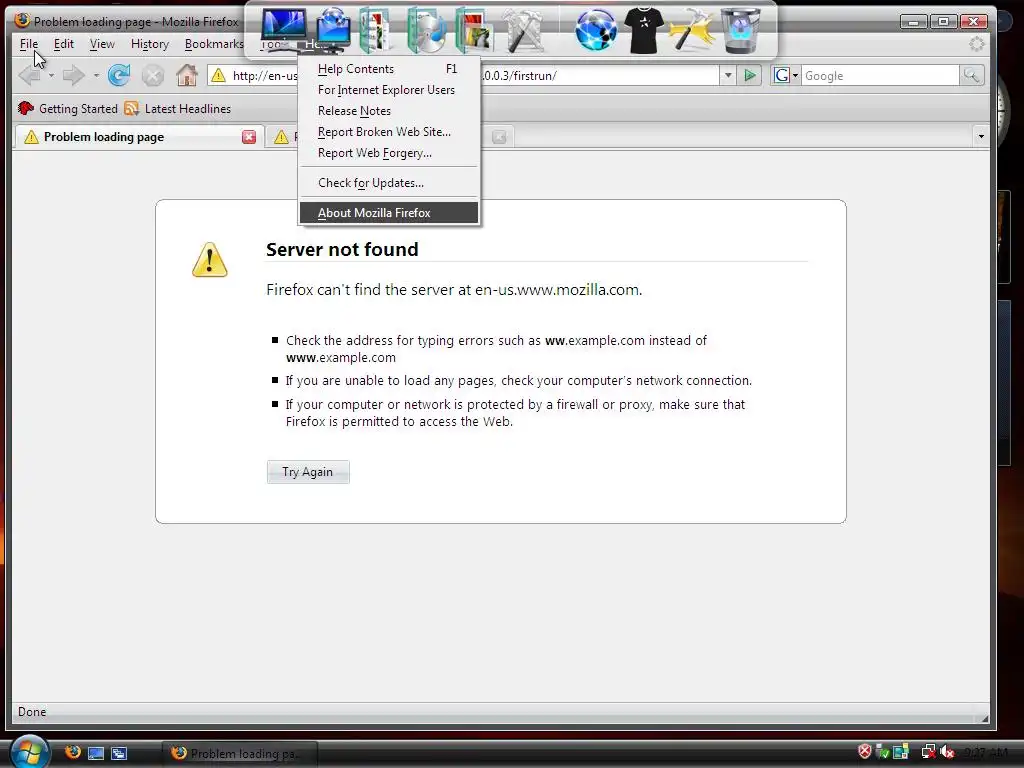Open the forward history dropdown arrow

pyautogui.click(x=96, y=76)
